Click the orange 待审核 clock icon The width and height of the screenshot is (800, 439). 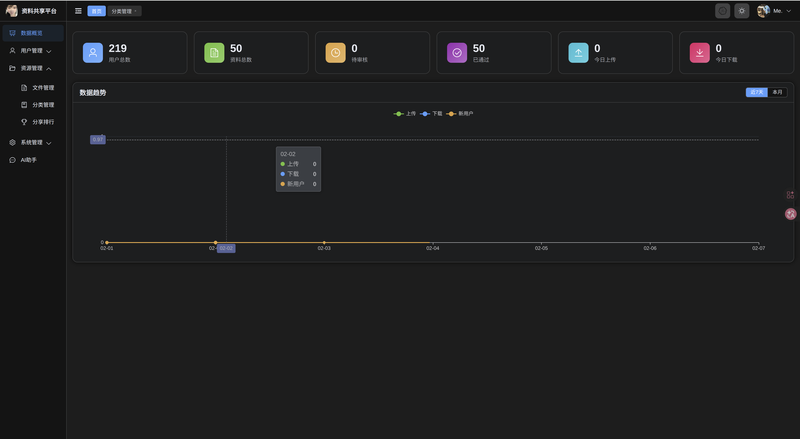click(x=336, y=52)
